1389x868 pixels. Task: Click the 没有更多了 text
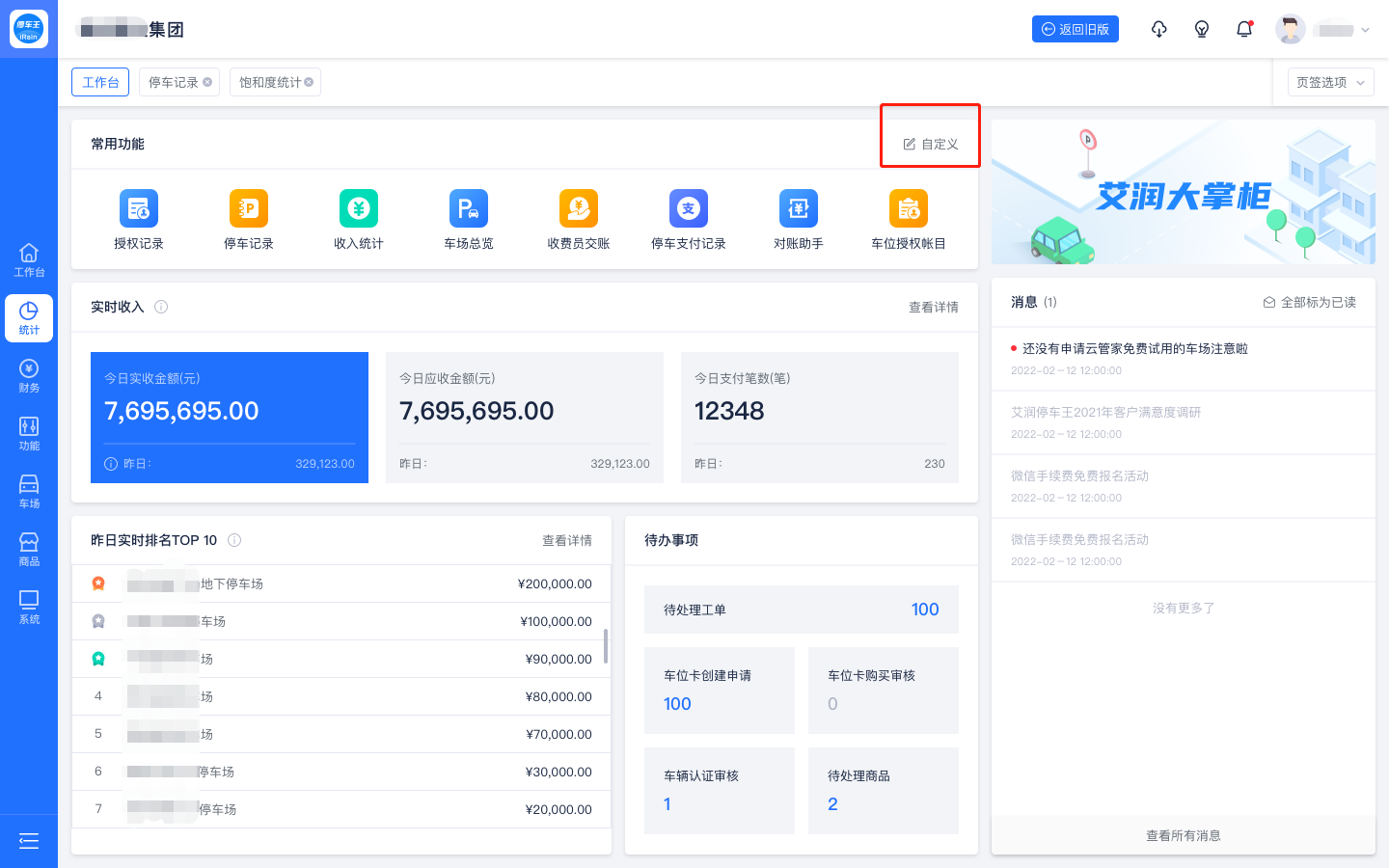click(1184, 608)
